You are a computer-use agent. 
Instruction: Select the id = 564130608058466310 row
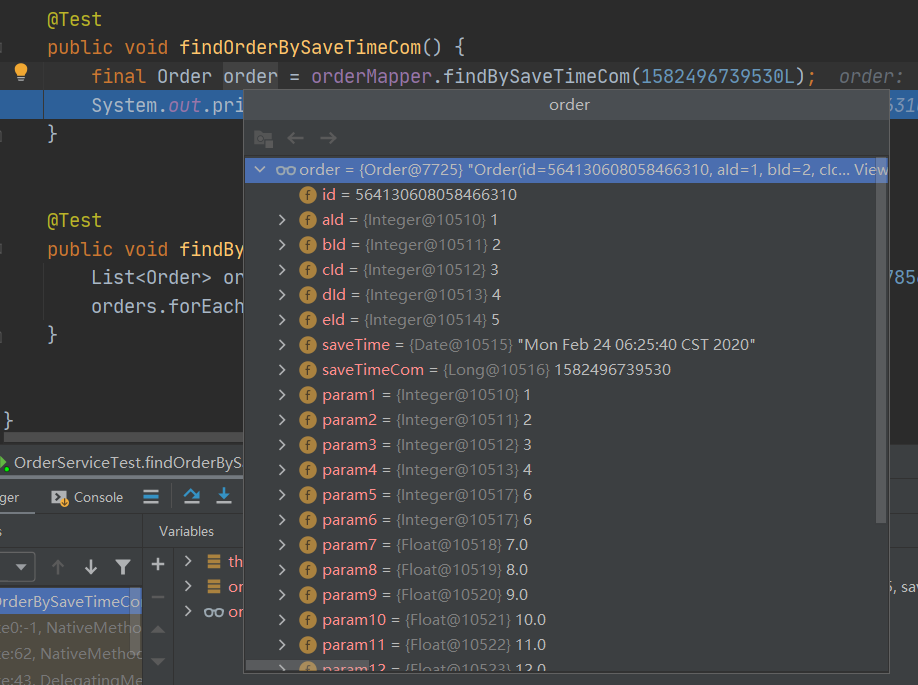560,195
